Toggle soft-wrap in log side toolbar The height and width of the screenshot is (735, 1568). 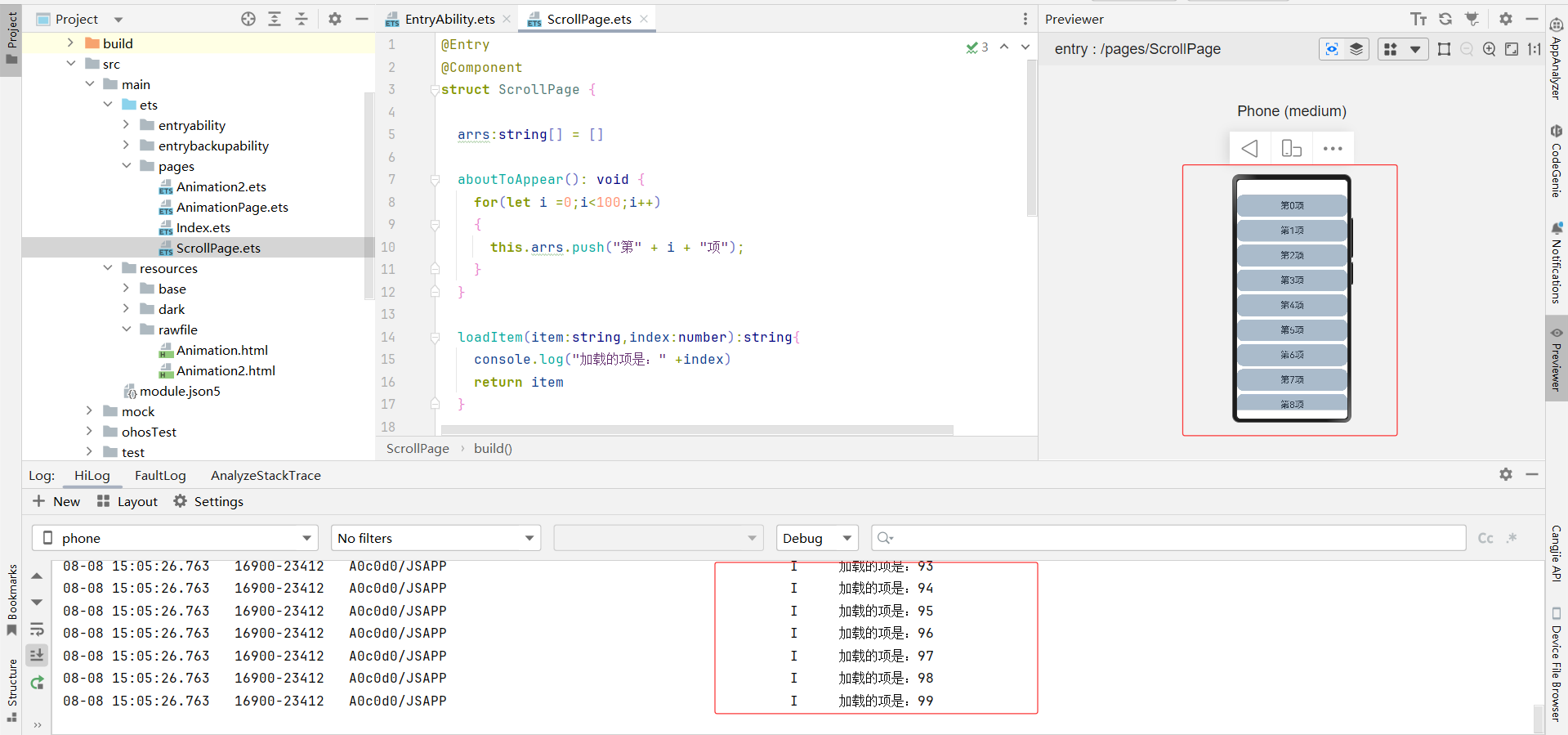(x=37, y=630)
